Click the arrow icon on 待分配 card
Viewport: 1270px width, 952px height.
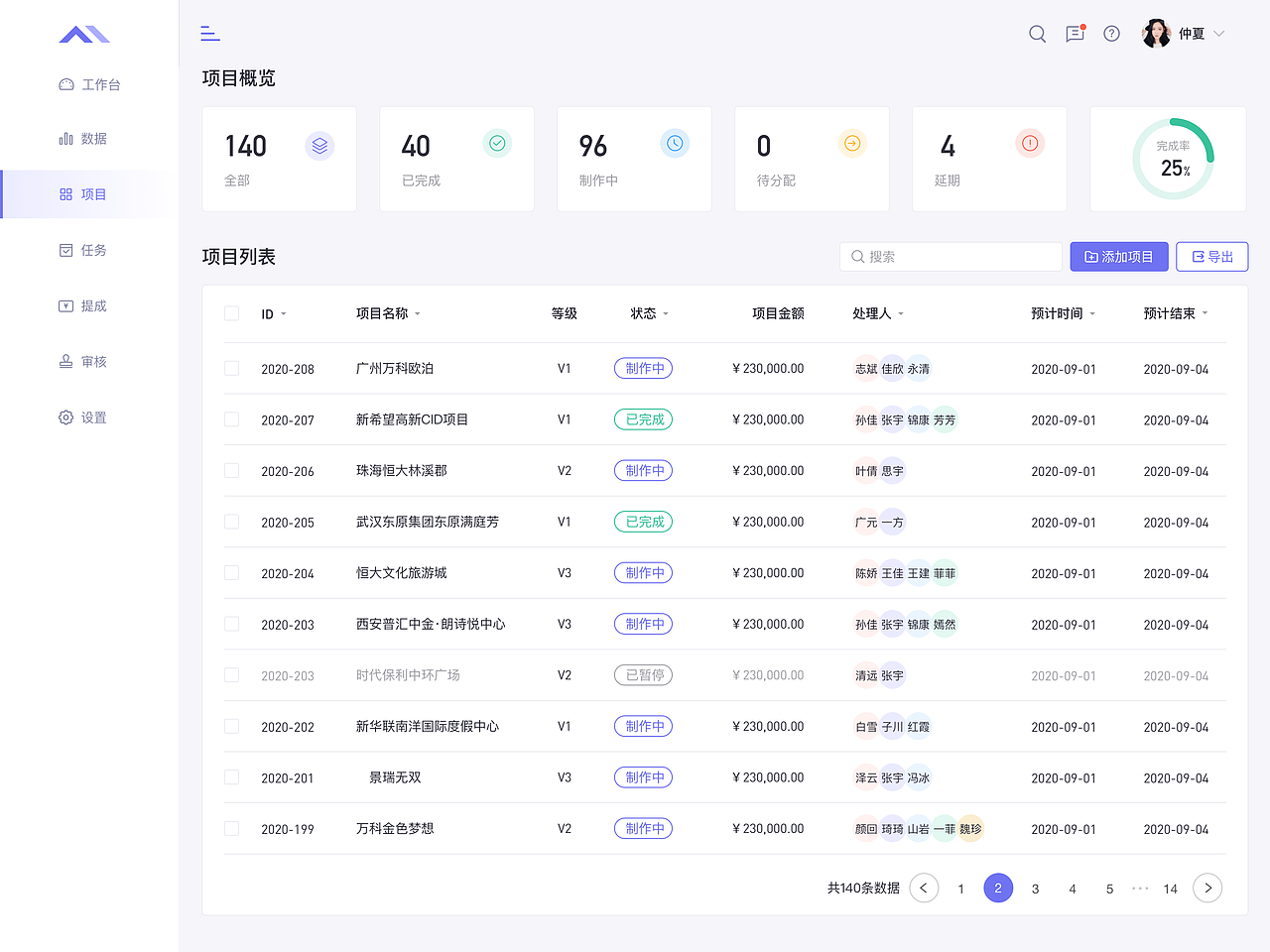(x=852, y=143)
